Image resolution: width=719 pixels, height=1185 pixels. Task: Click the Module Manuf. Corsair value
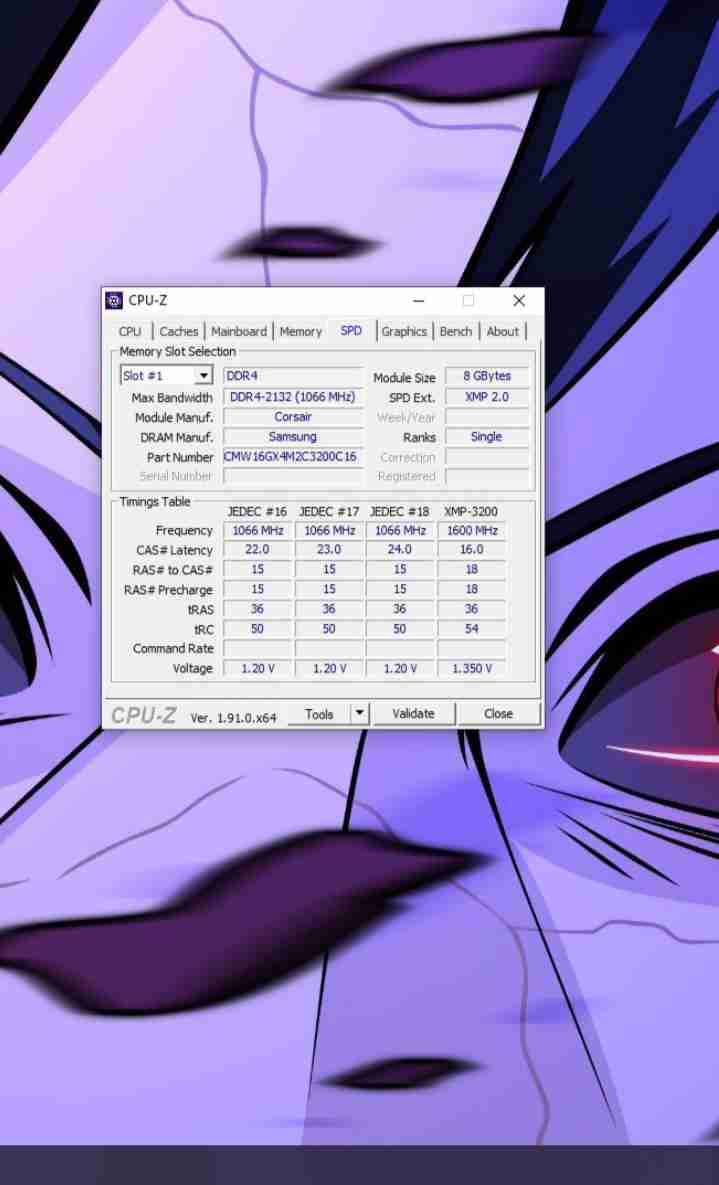pos(293,416)
